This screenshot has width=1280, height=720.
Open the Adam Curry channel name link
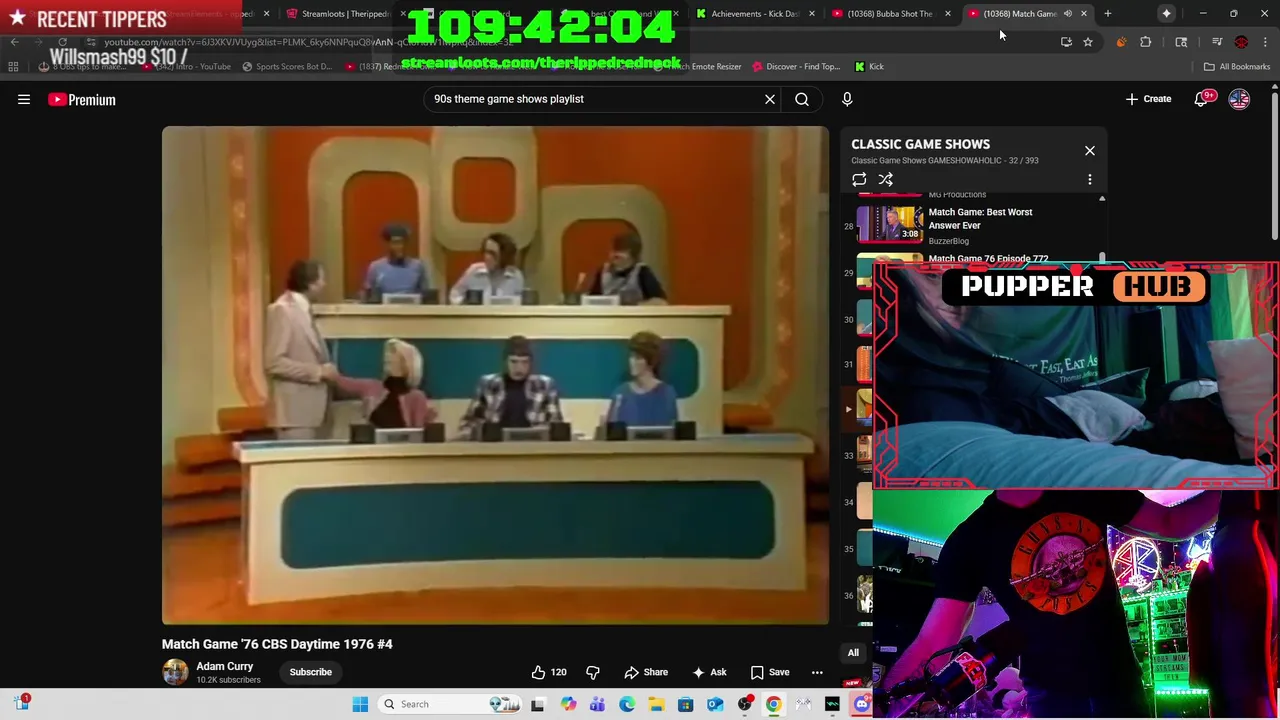225,666
